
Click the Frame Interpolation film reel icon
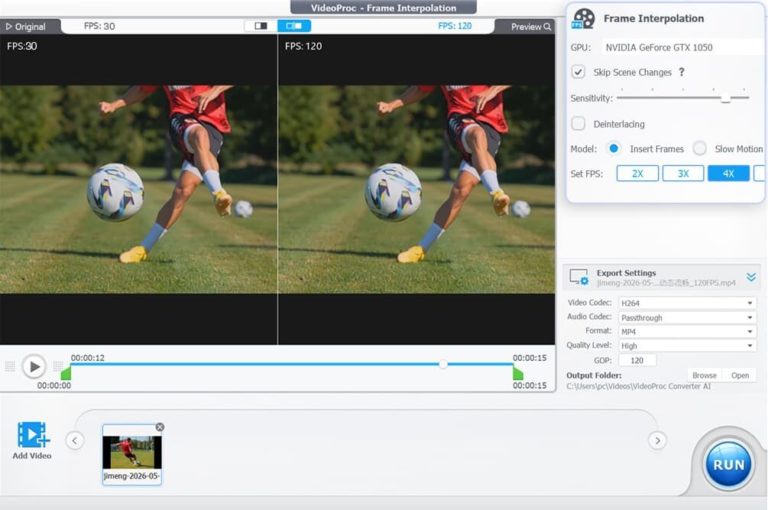click(x=583, y=19)
